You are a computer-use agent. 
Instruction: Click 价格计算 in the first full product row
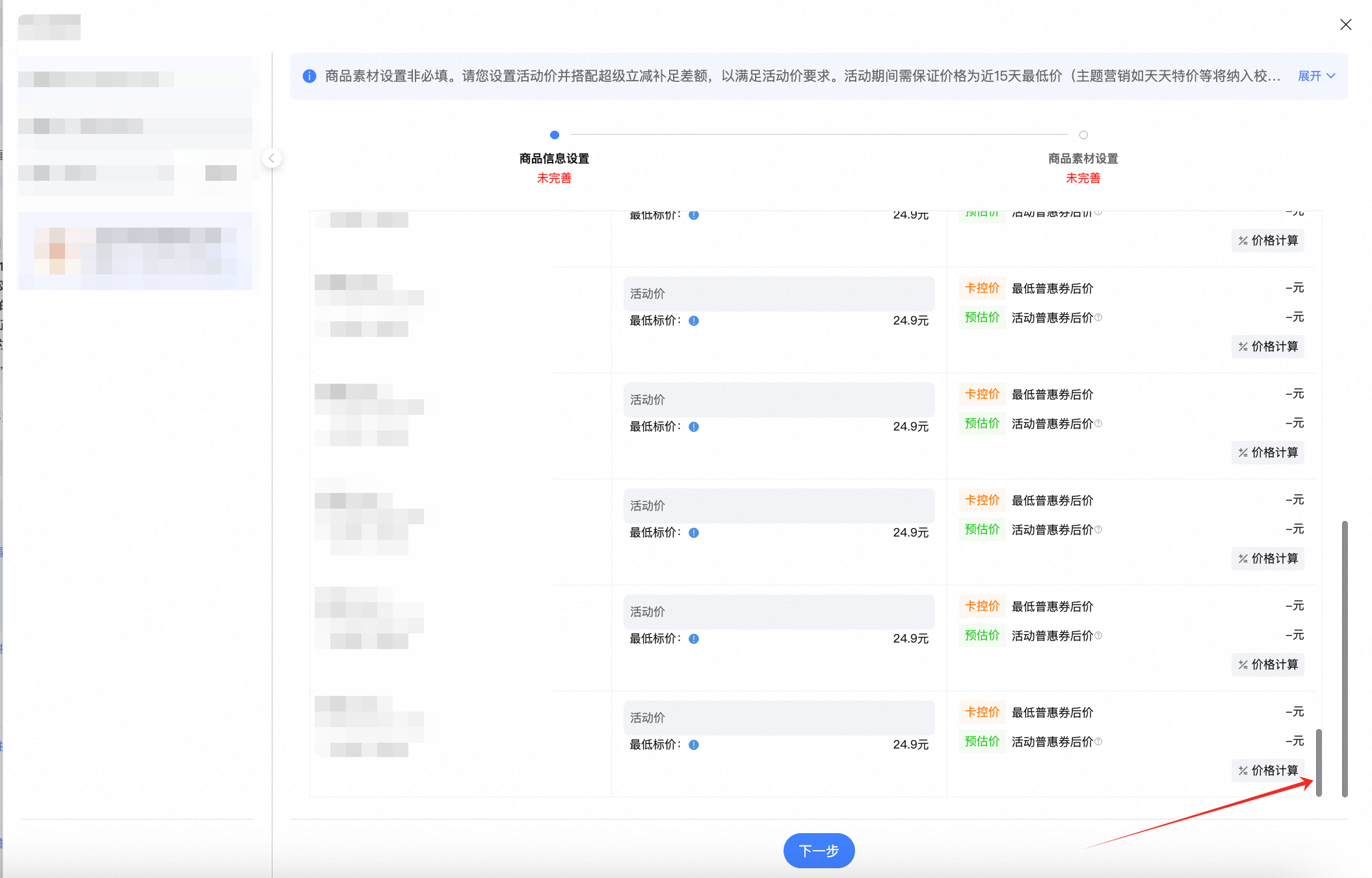click(1268, 347)
